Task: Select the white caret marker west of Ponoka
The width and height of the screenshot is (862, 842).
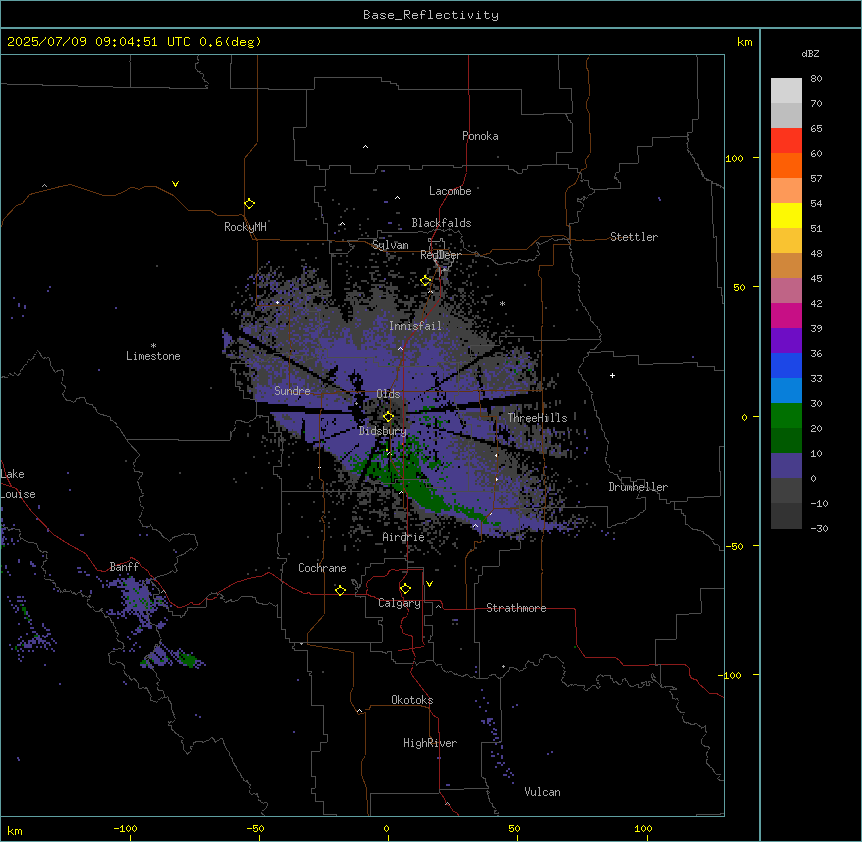Action: 365,147
